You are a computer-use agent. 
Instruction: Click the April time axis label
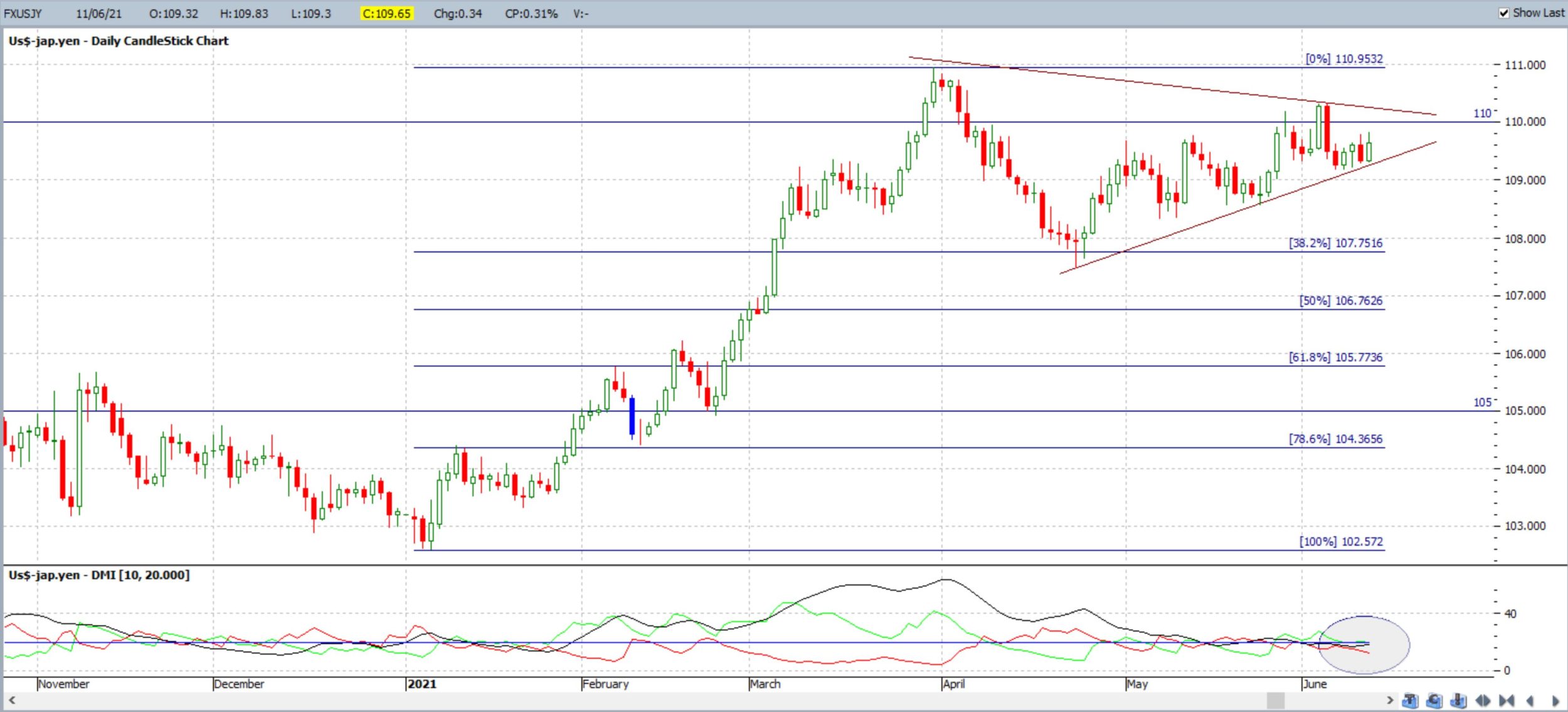(953, 684)
